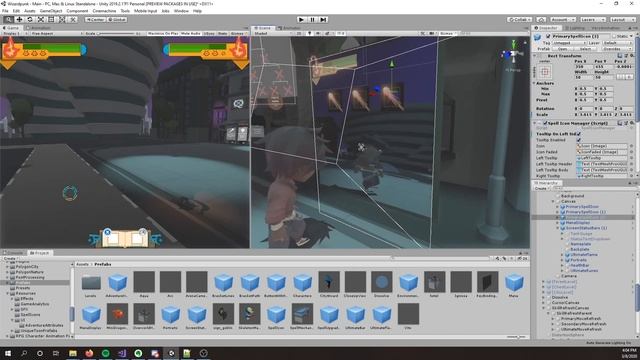Toggle the PrimarySpellIcon (1) active checkbox
Viewport: 640px width, 360px height.
pos(548,37)
